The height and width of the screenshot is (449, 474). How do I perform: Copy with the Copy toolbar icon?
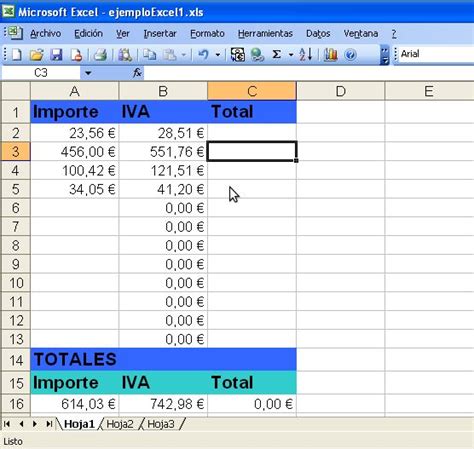click(x=149, y=54)
